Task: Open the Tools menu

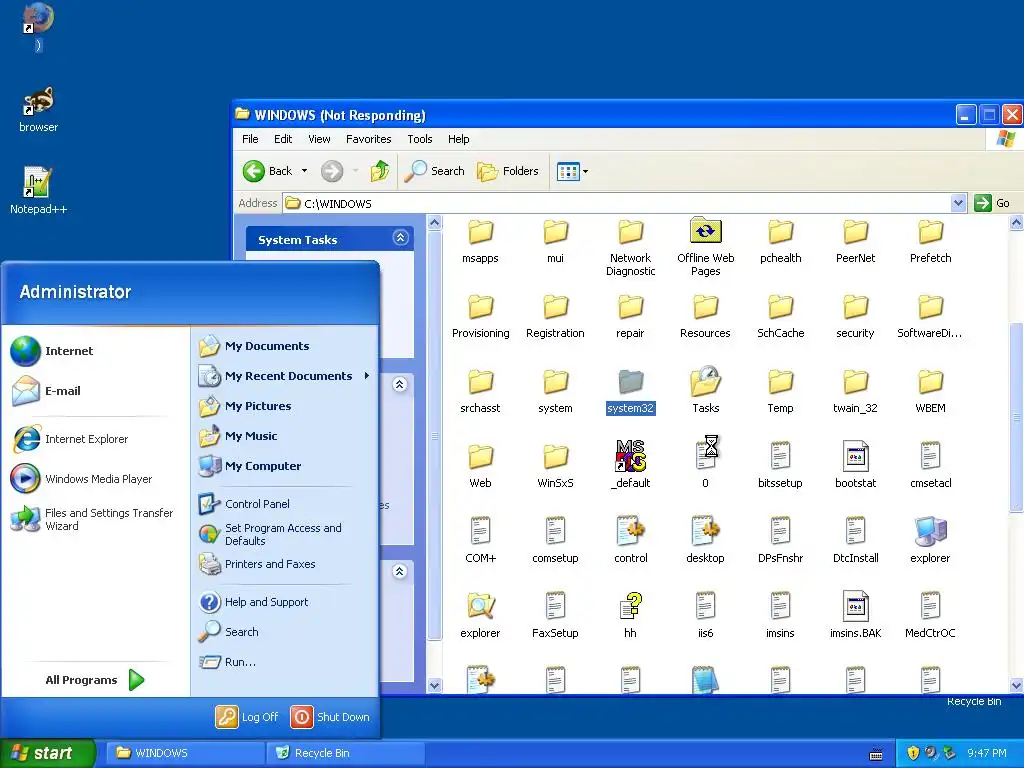Action: pos(420,139)
